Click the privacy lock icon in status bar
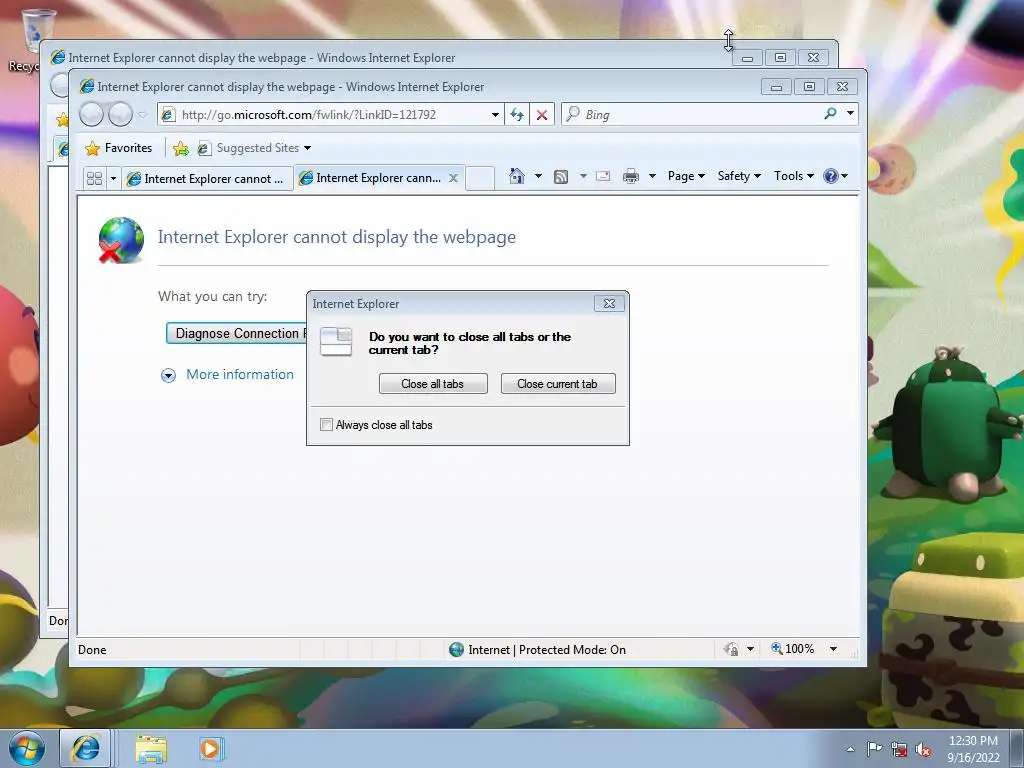The image size is (1024, 768). [x=731, y=649]
